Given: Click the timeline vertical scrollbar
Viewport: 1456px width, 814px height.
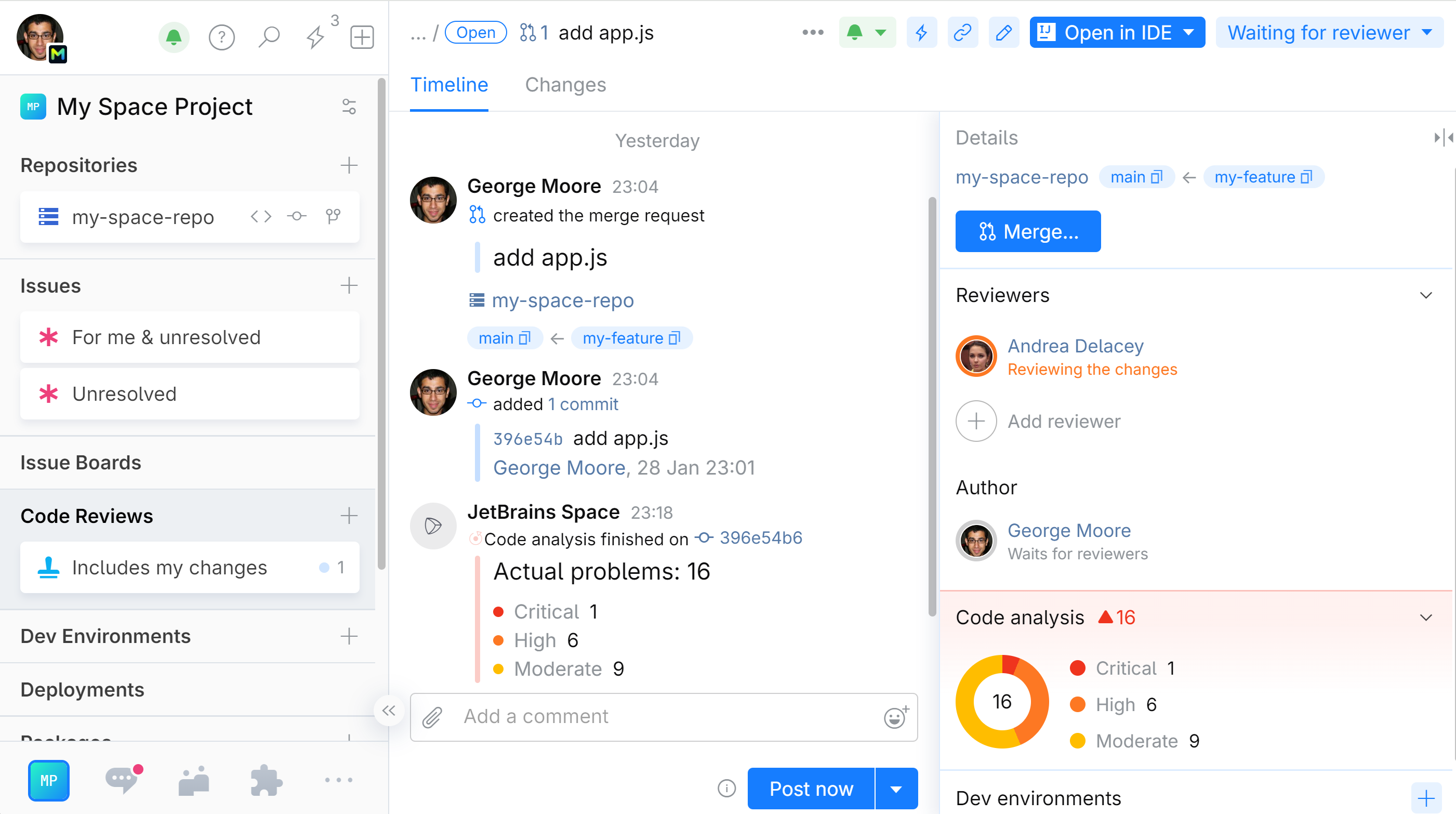Looking at the screenshot, I should (932, 406).
